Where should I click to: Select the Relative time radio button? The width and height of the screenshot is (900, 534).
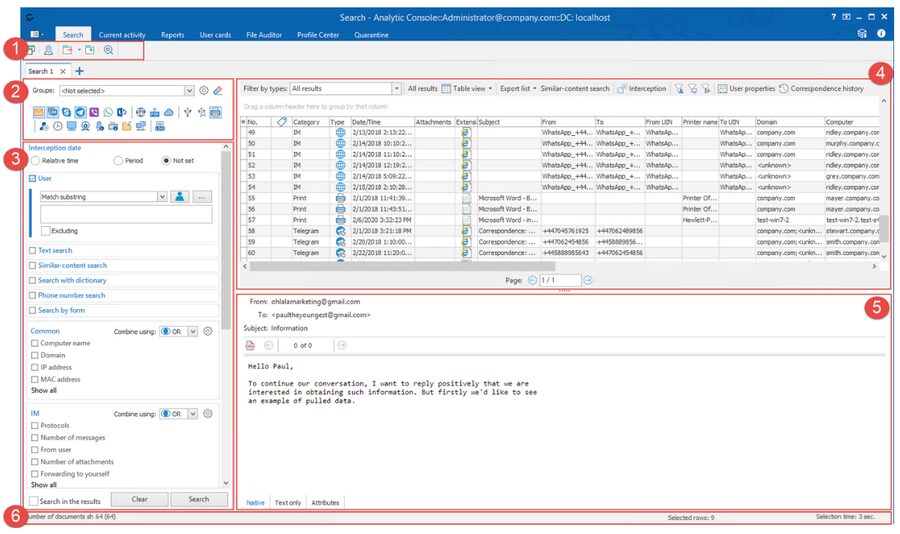[x=35, y=160]
